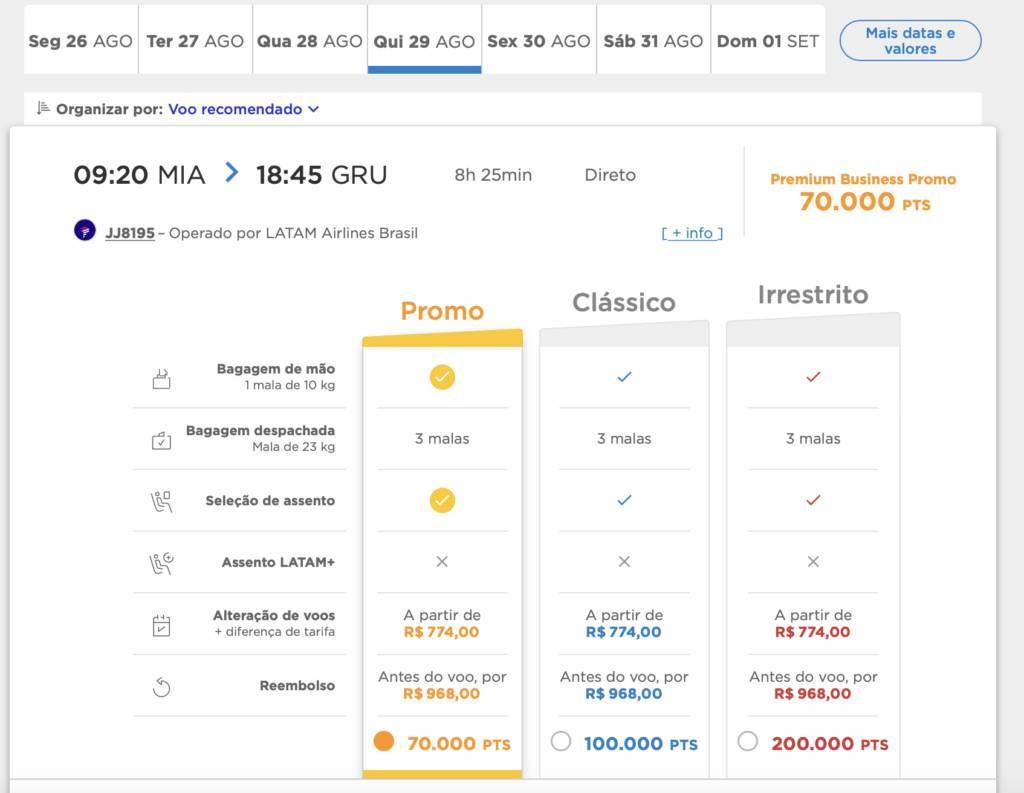The width and height of the screenshot is (1024, 793).
Task: Click the LATAM airline logo icon
Action: tap(84, 230)
